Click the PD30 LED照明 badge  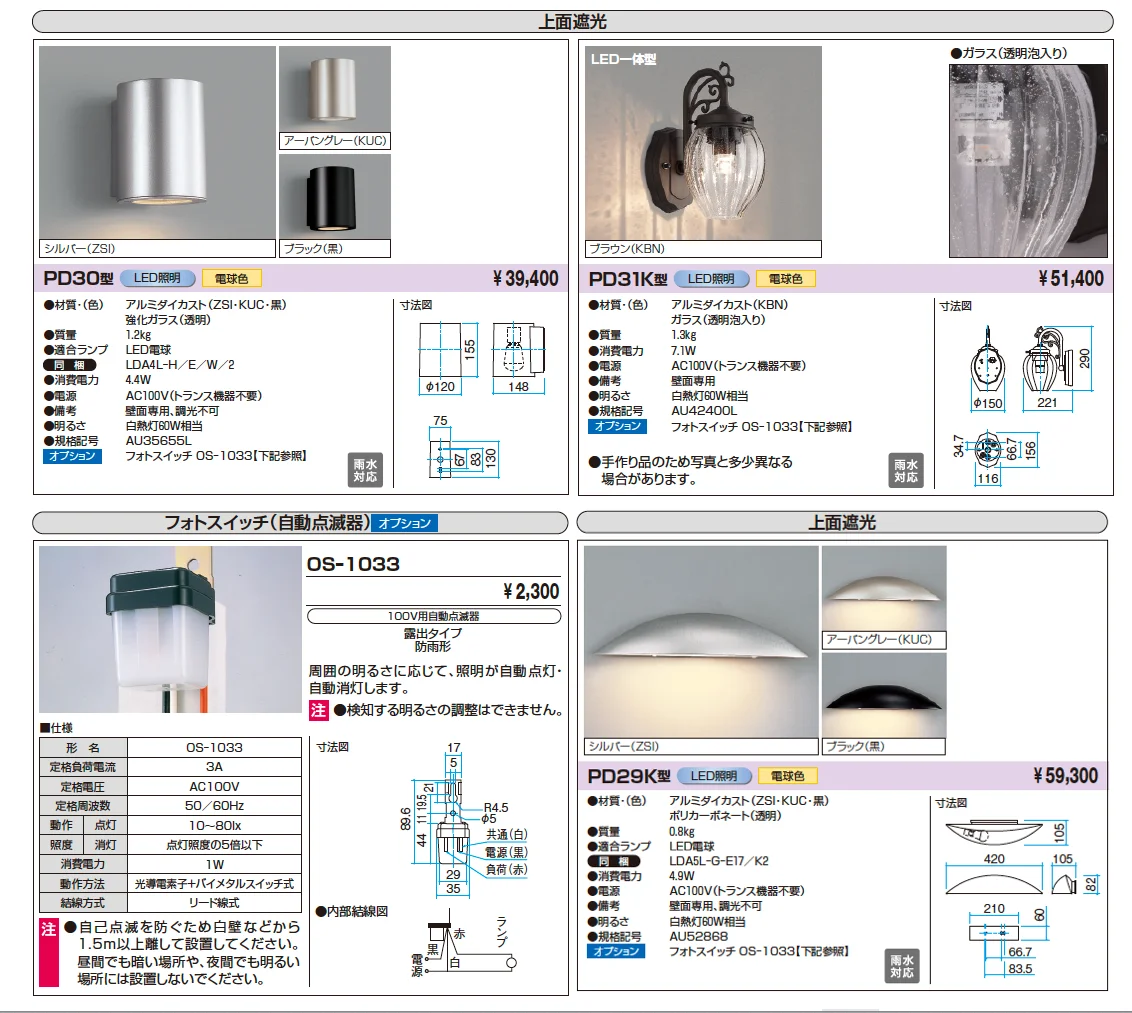tap(157, 278)
